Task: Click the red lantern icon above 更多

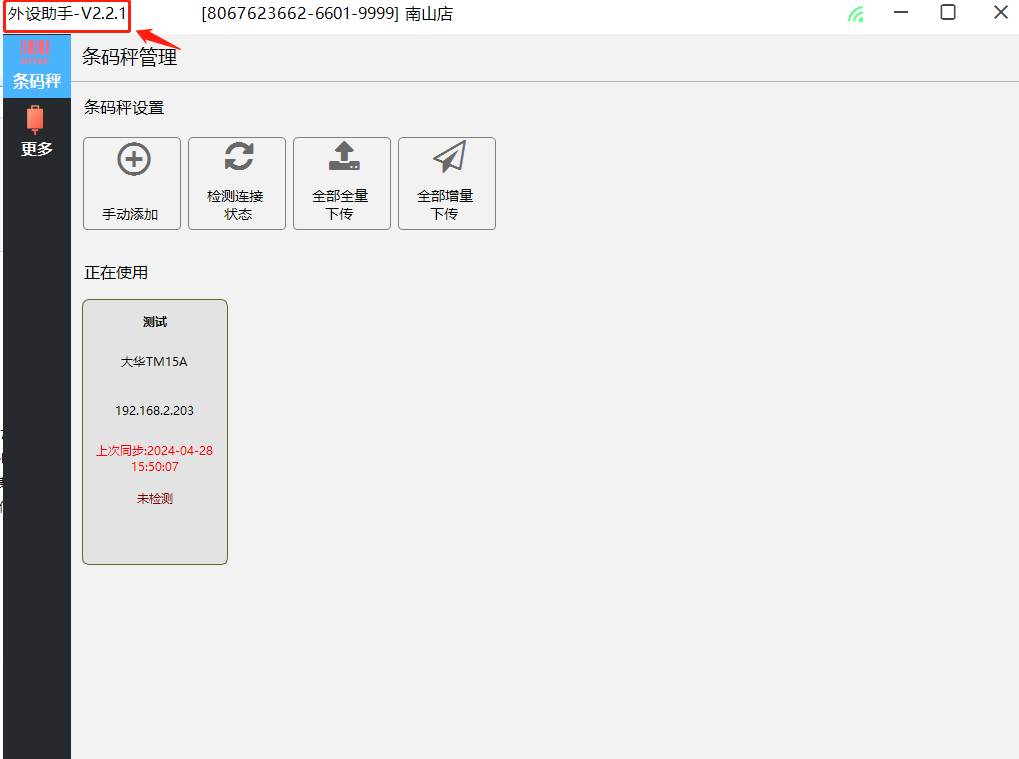Action: 35,120
